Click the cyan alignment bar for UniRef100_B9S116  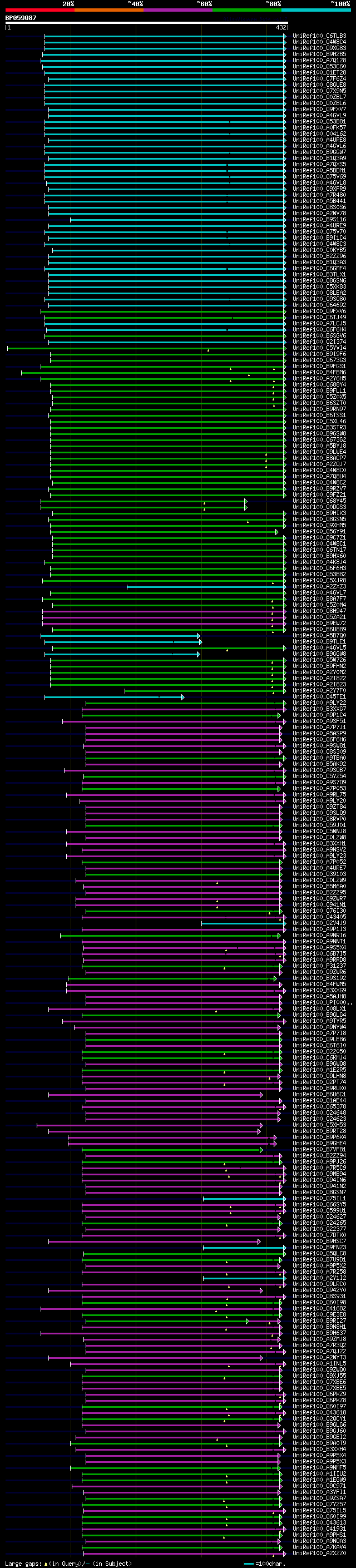point(177,220)
